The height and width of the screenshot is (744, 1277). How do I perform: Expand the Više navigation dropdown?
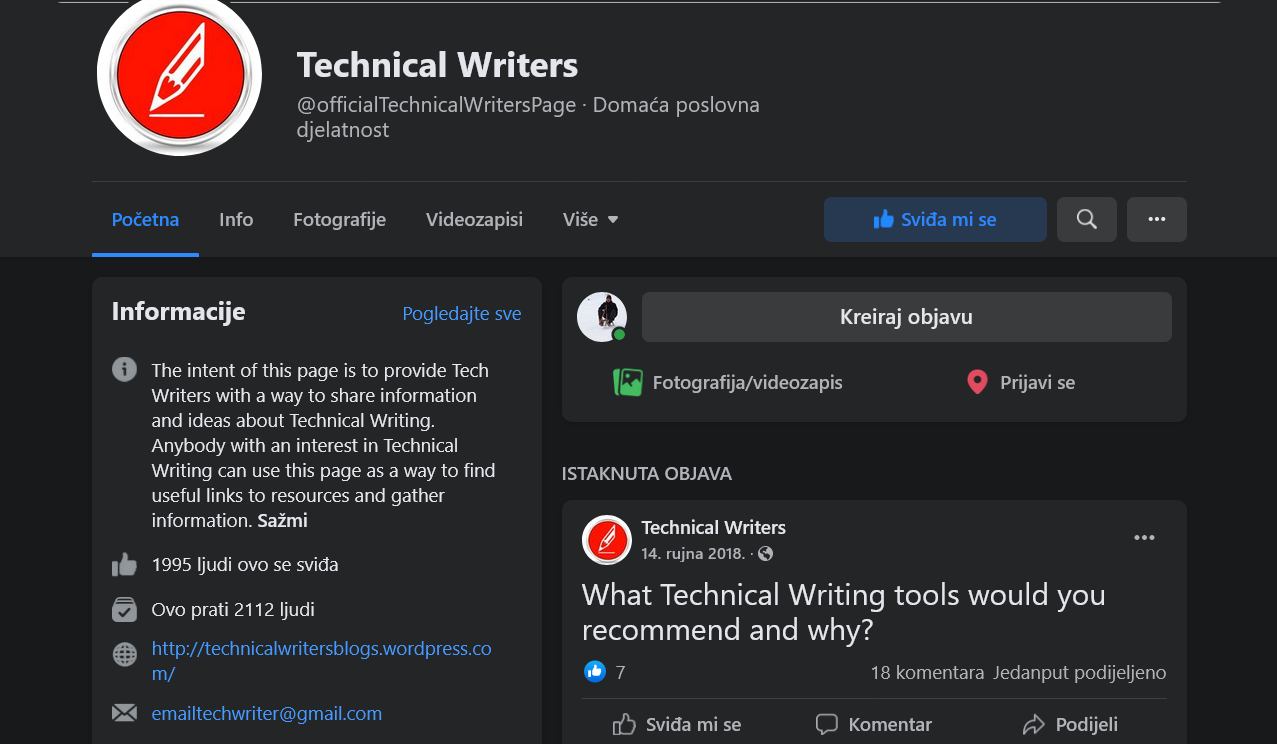pos(589,219)
